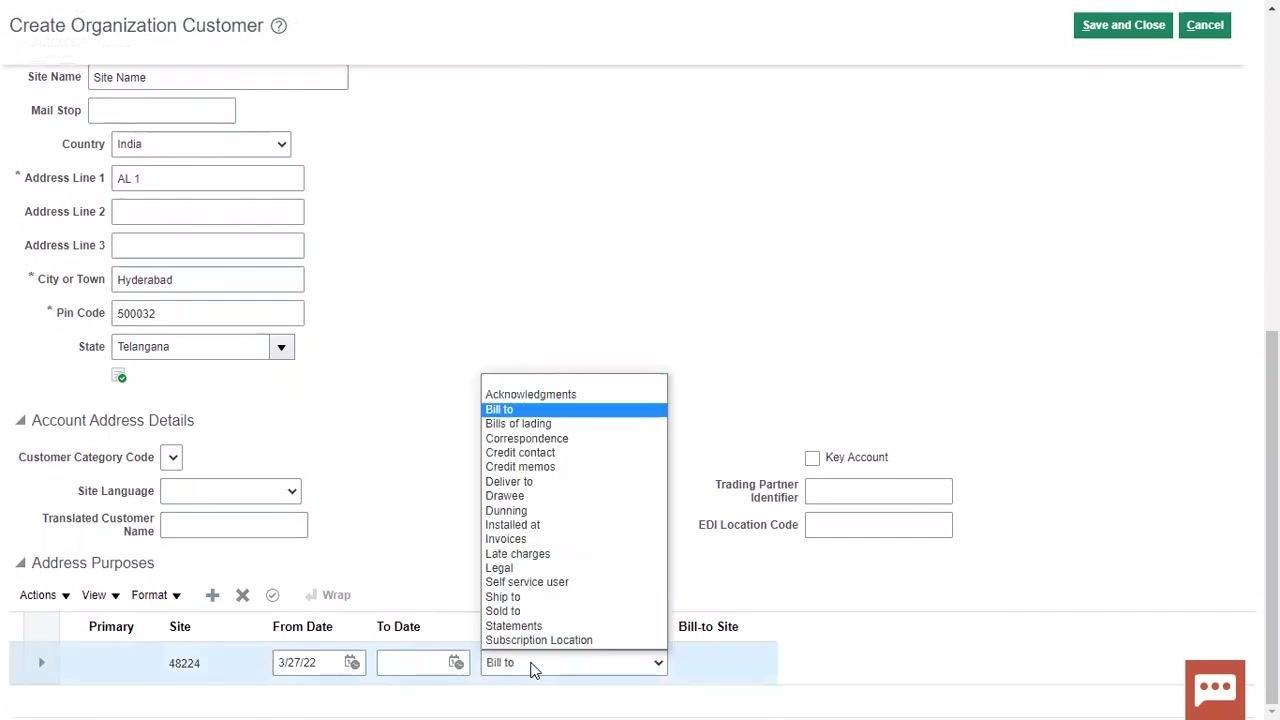
Task: Click the Address Line 3 field
Action: click(208, 246)
